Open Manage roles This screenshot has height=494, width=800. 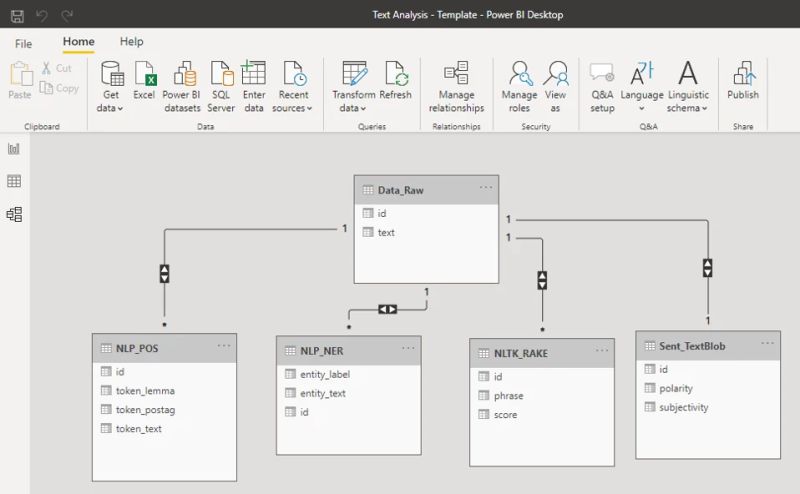point(519,87)
